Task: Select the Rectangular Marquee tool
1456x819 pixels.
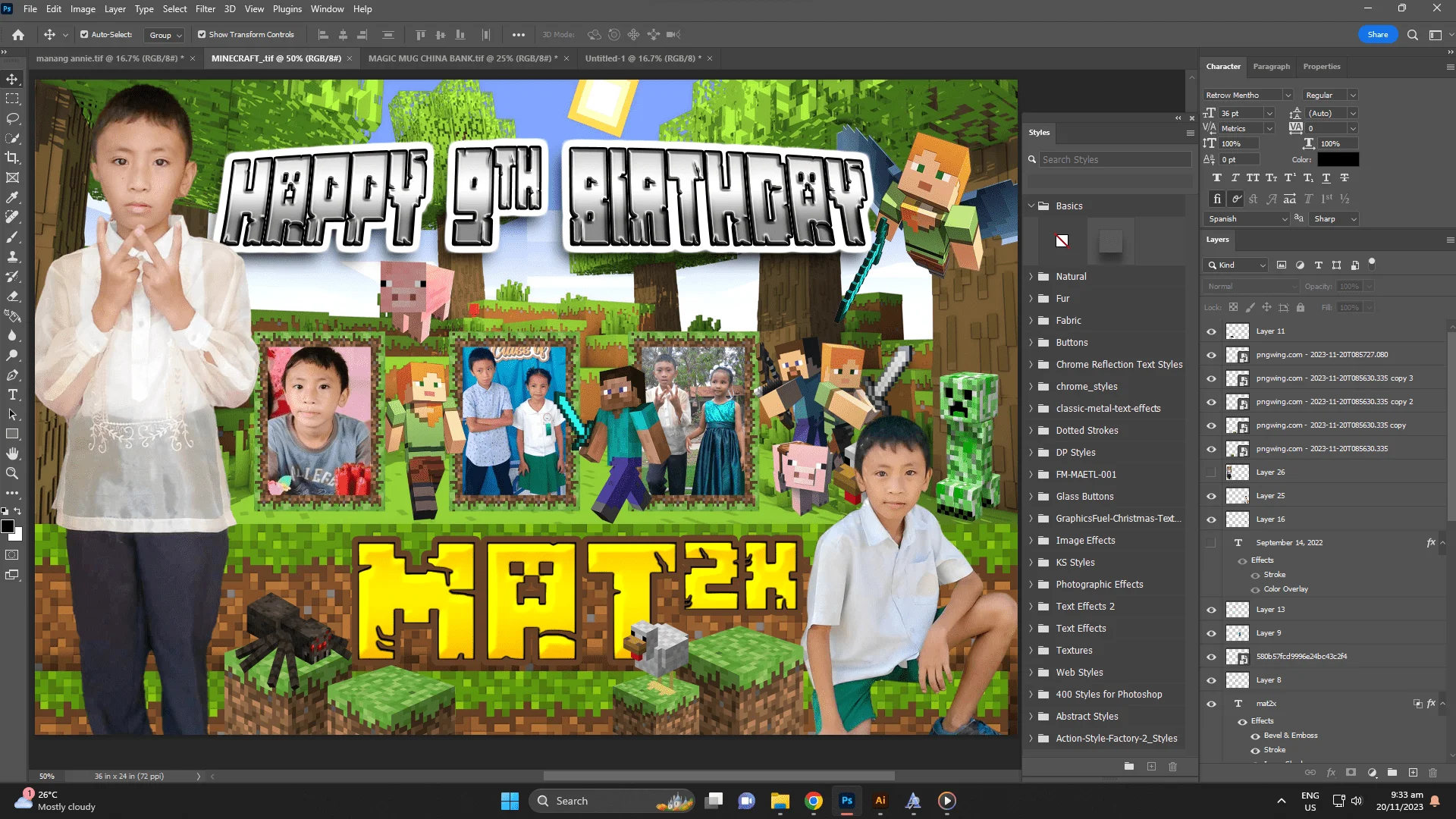Action: (x=12, y=99)
